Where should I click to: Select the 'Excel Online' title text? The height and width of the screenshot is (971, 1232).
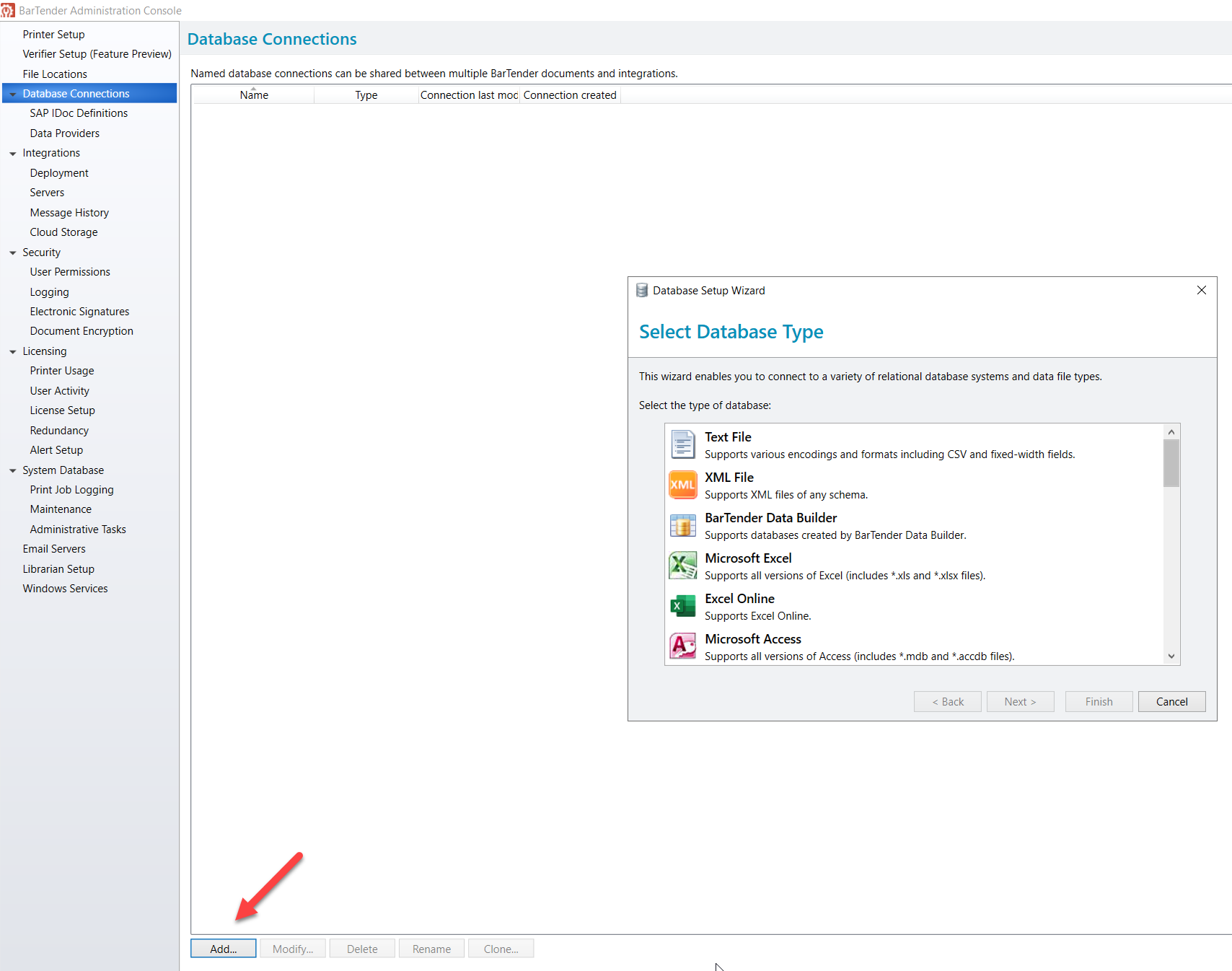click(739, 599)
